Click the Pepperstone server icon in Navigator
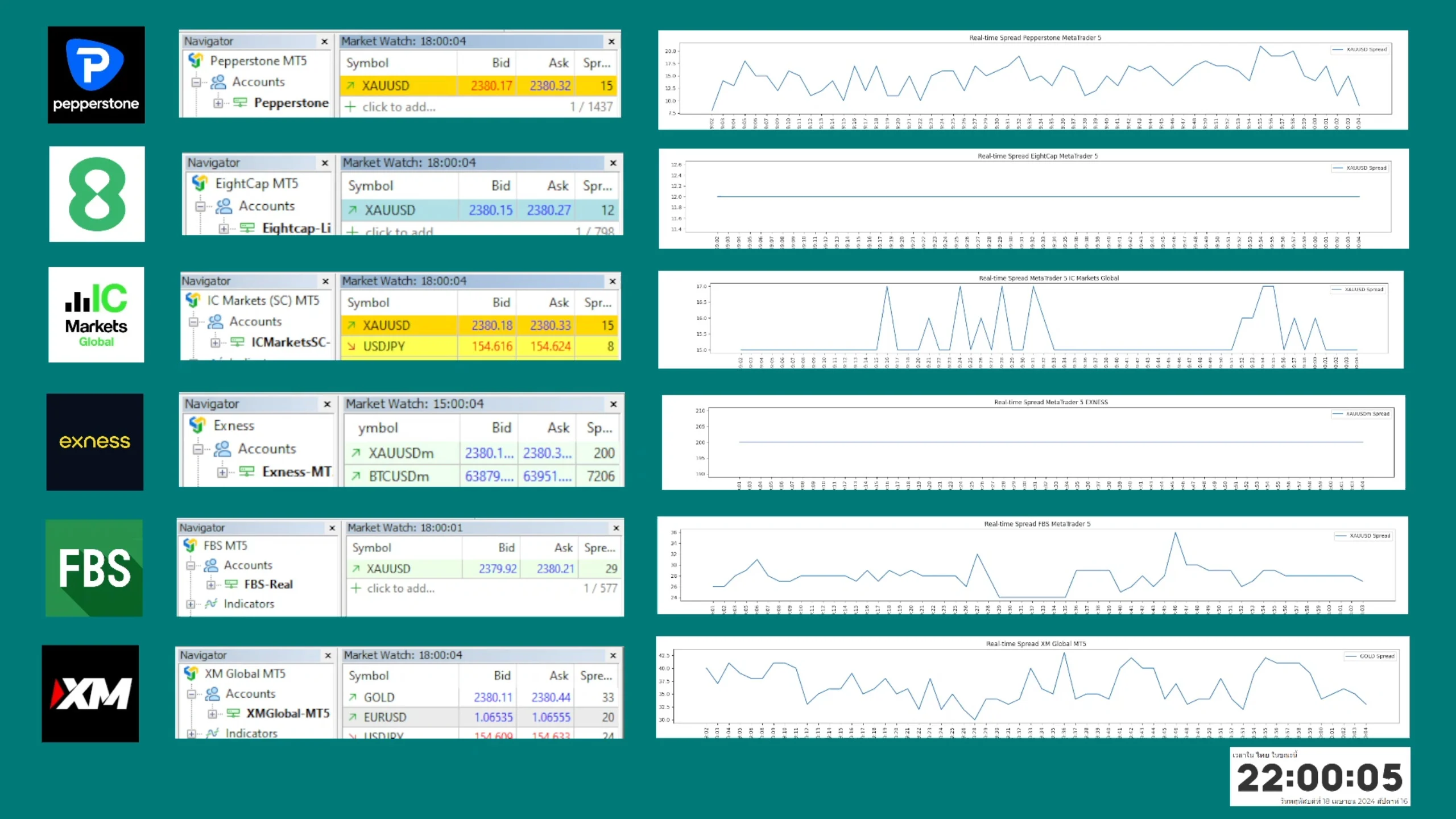1456x819 pixels. pos(240,103)
